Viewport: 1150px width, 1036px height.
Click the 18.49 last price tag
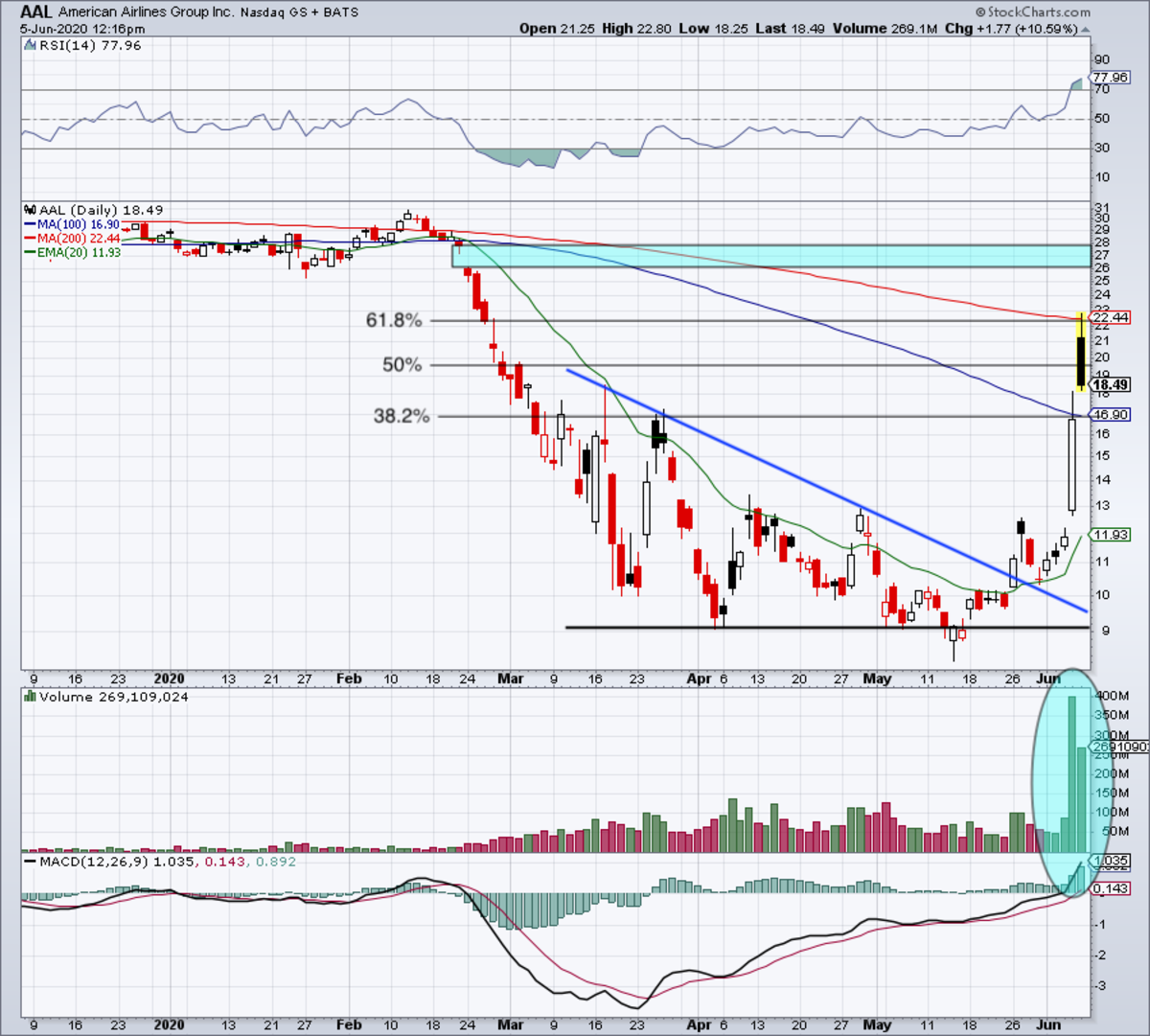pos(1111,384)
